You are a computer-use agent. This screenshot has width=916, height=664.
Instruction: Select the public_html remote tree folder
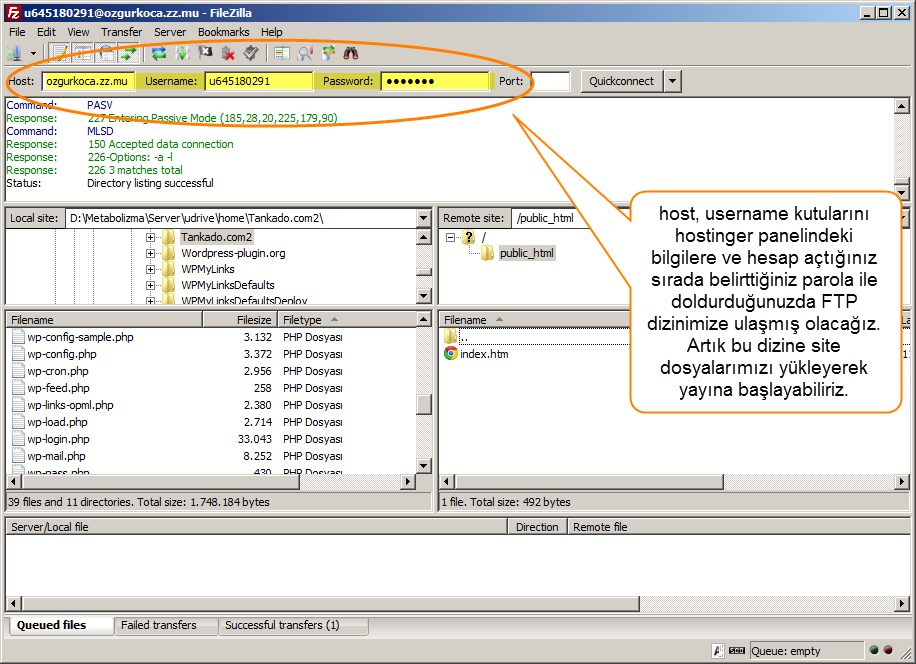[x=526, y=253]
